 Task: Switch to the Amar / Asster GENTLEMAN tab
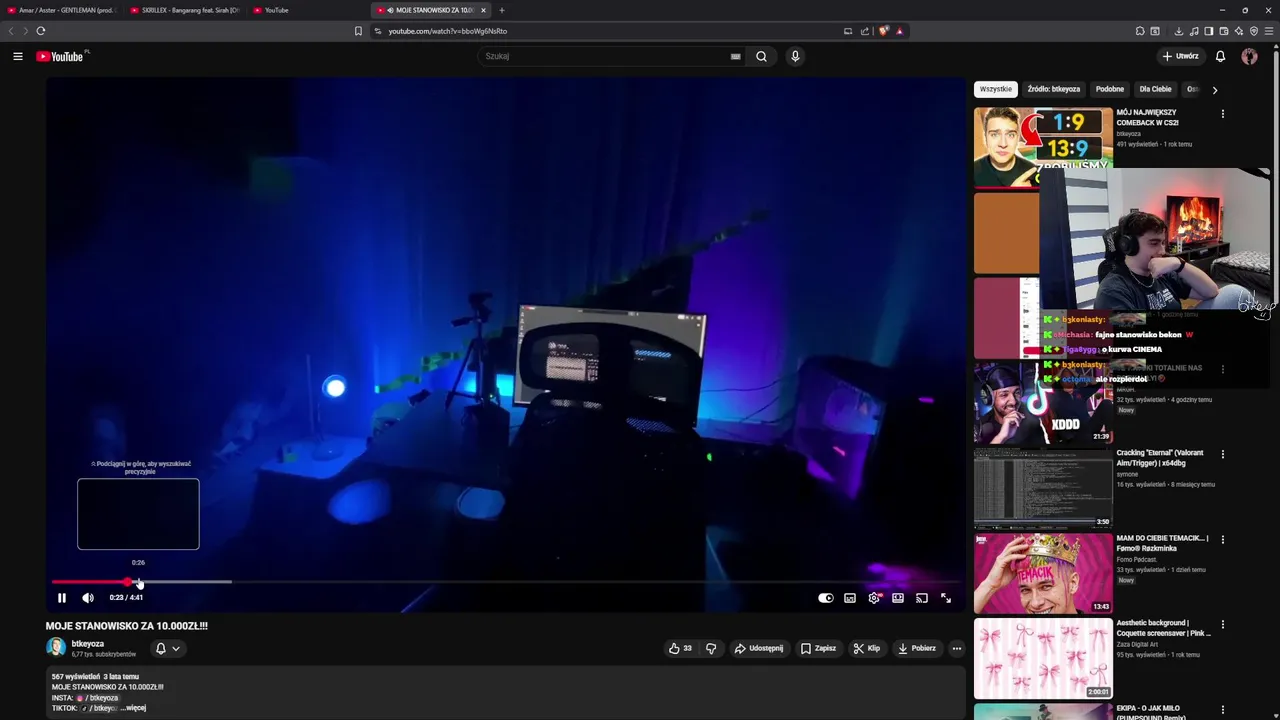coord(62,10)
